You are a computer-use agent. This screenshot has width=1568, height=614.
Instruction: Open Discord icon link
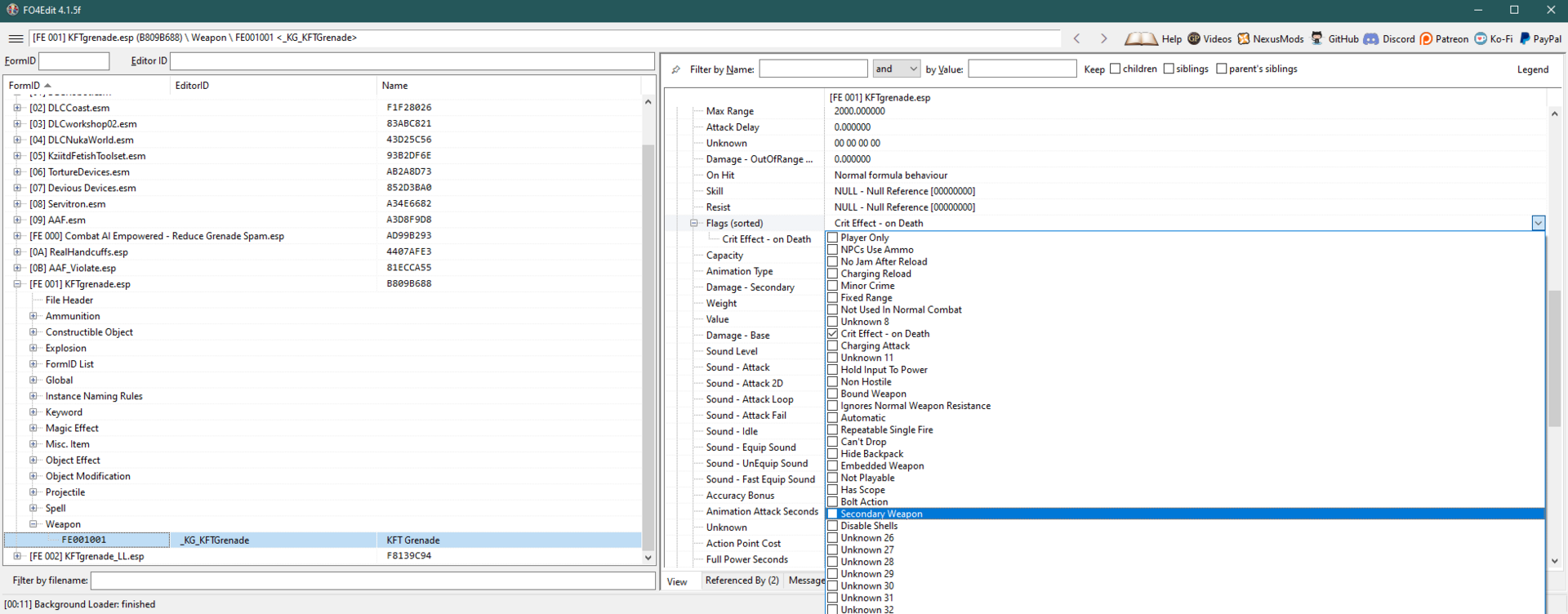point(1371,38)
